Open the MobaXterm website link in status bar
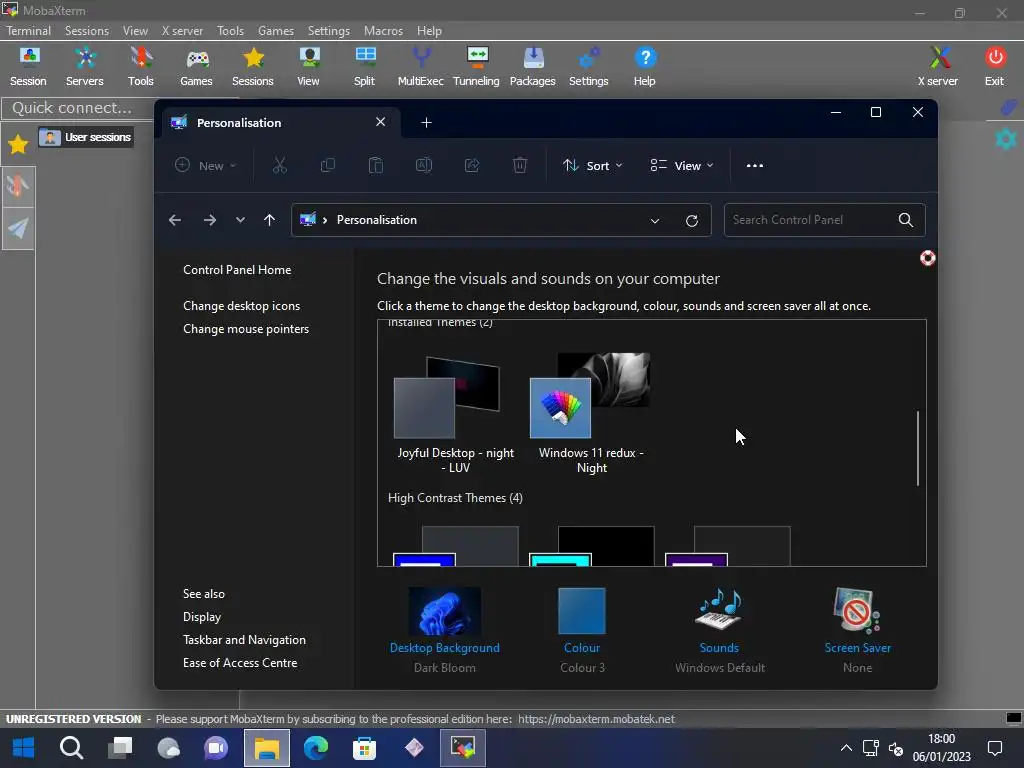The image size is (1024, 768). [596, 719]
